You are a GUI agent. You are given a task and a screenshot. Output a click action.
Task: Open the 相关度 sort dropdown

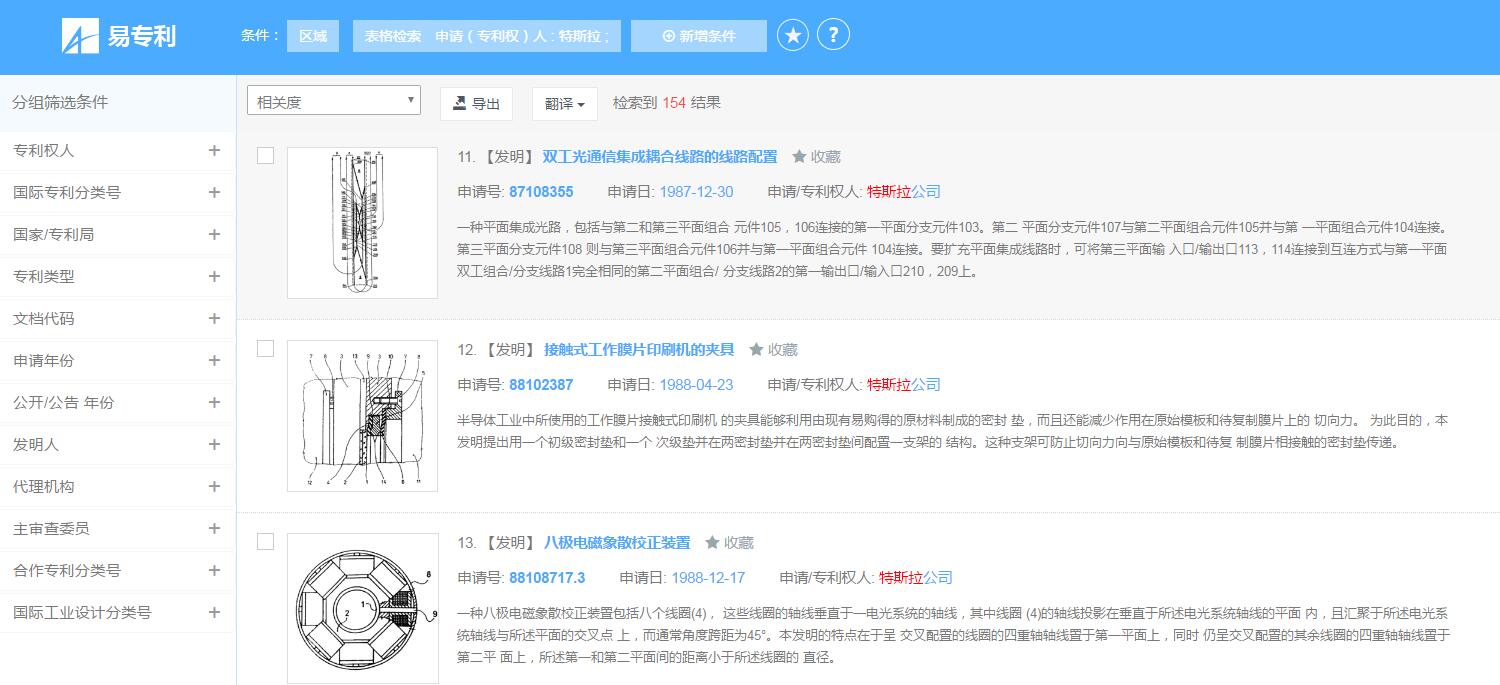[334, 101]
